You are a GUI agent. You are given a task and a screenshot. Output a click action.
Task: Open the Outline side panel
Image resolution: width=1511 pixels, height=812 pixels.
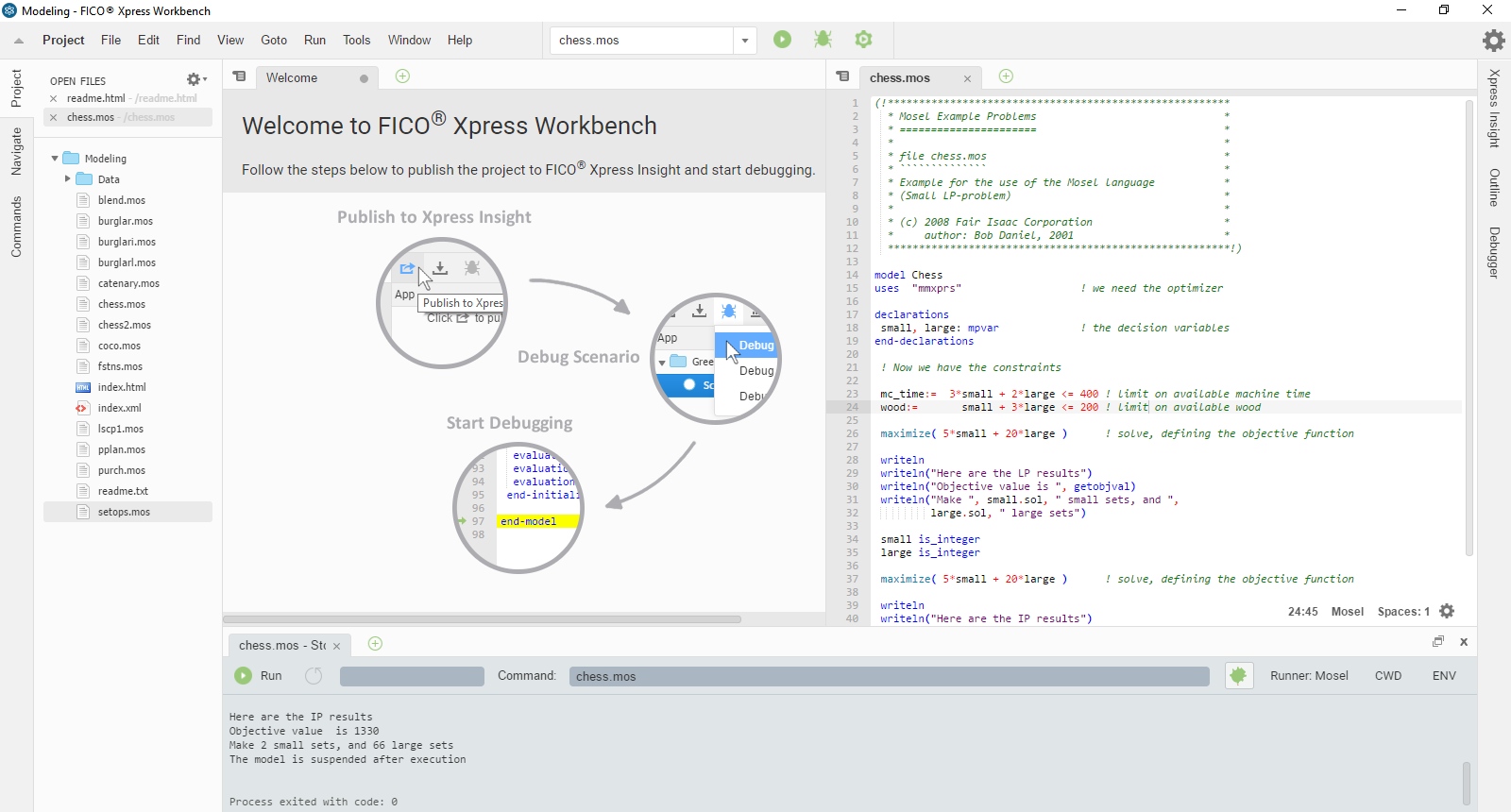(1494, 187)
